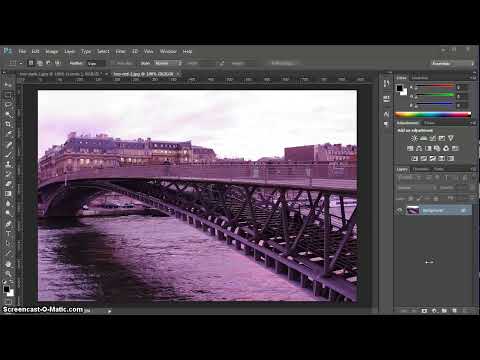
Task: Open the Color panel options menu
Action: tap(473, 78)
